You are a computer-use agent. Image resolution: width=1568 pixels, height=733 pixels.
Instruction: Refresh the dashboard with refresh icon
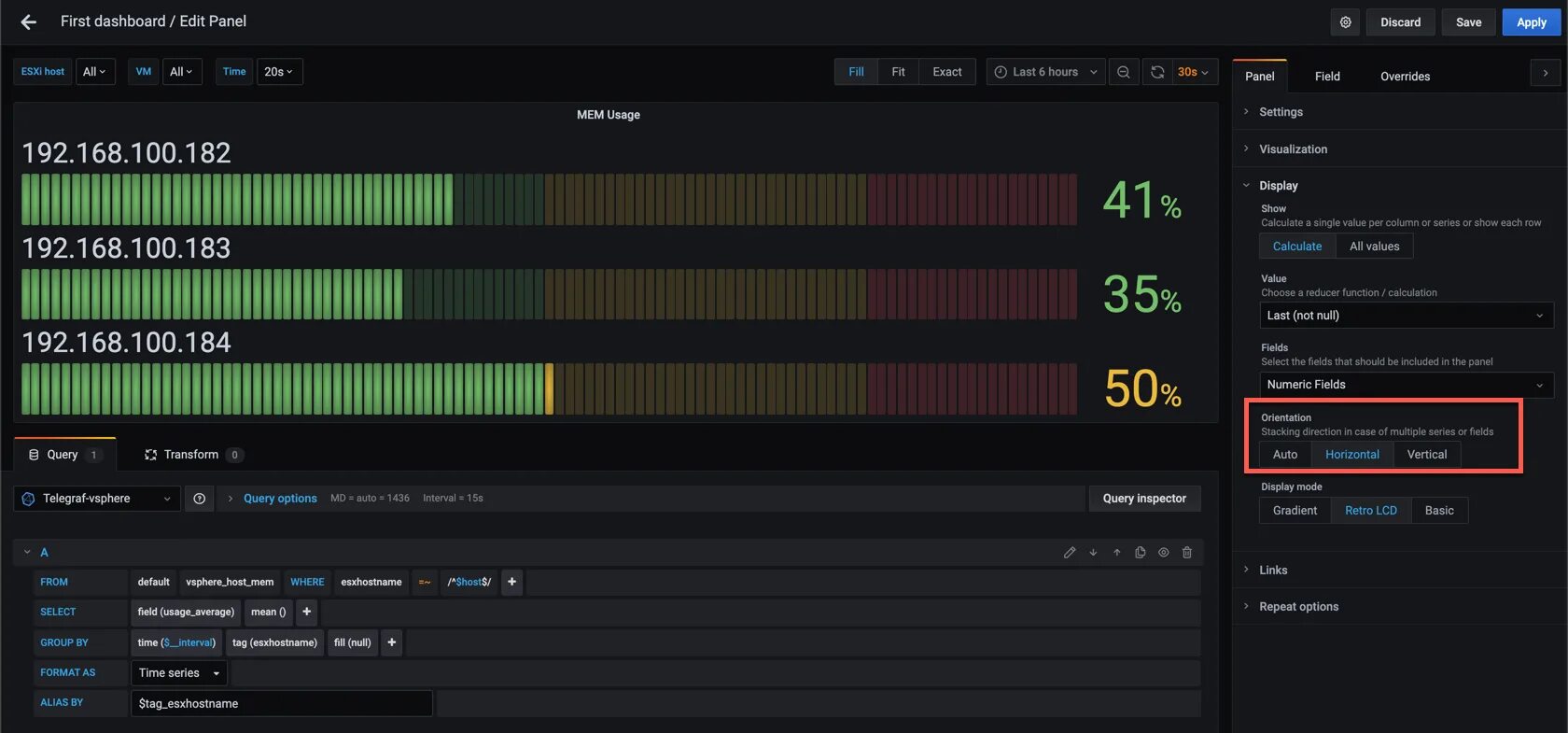pos(1157,72)
